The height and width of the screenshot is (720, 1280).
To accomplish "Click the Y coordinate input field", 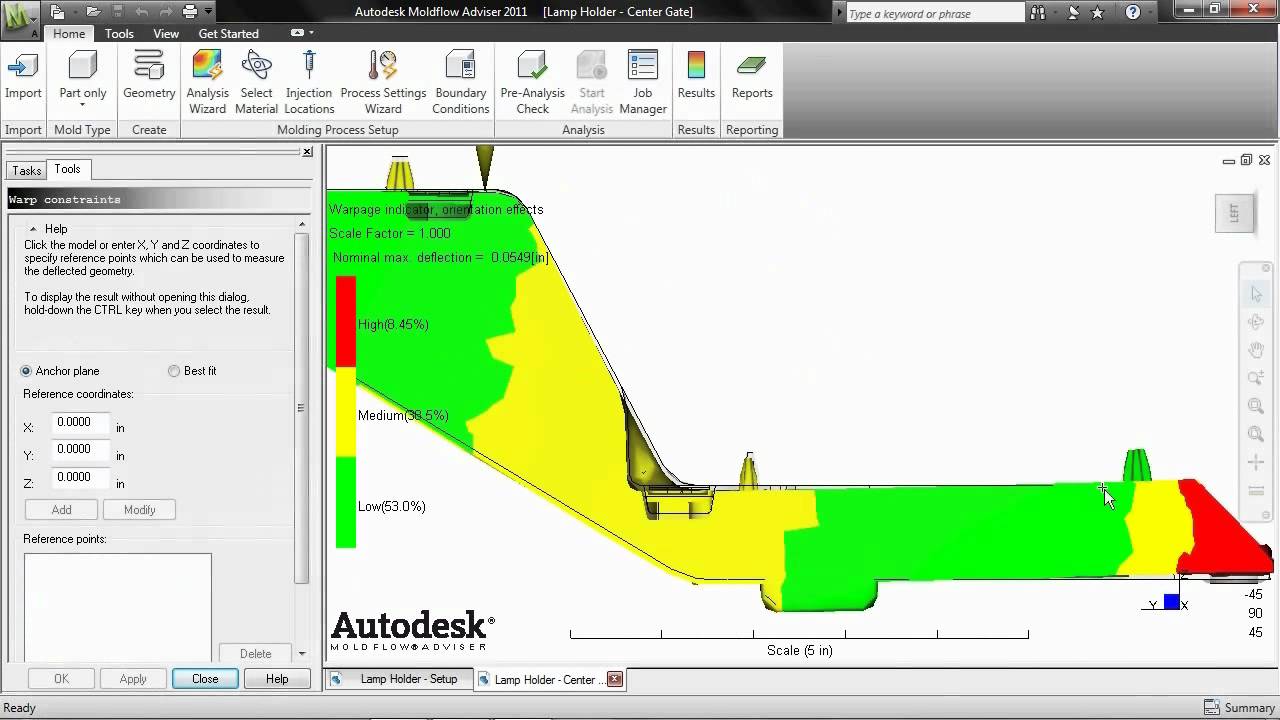I will tap(80, 450).
